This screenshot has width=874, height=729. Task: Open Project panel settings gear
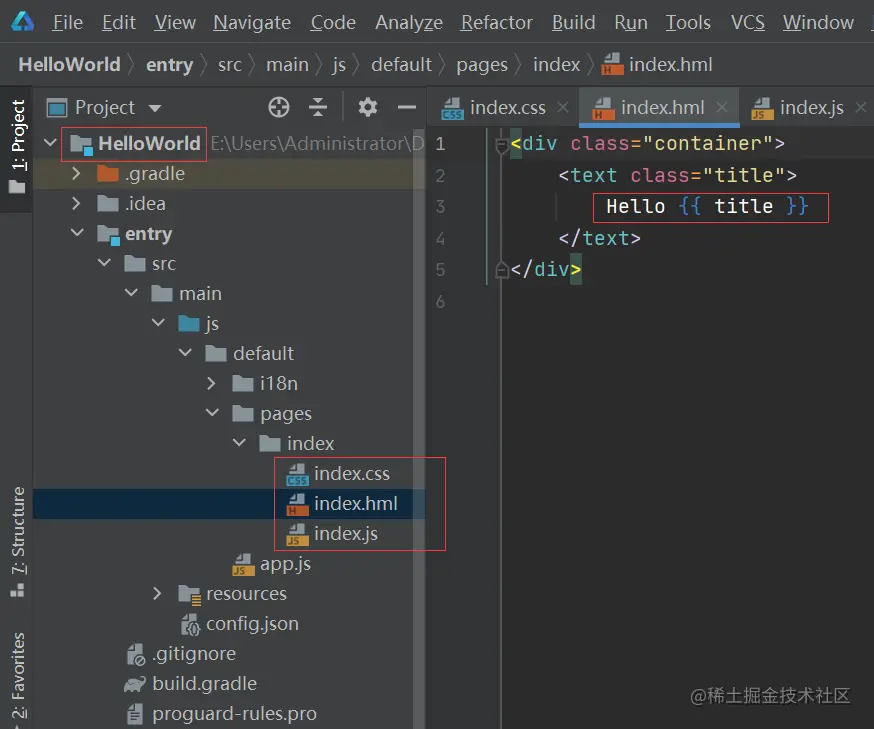tap(367, 107)
